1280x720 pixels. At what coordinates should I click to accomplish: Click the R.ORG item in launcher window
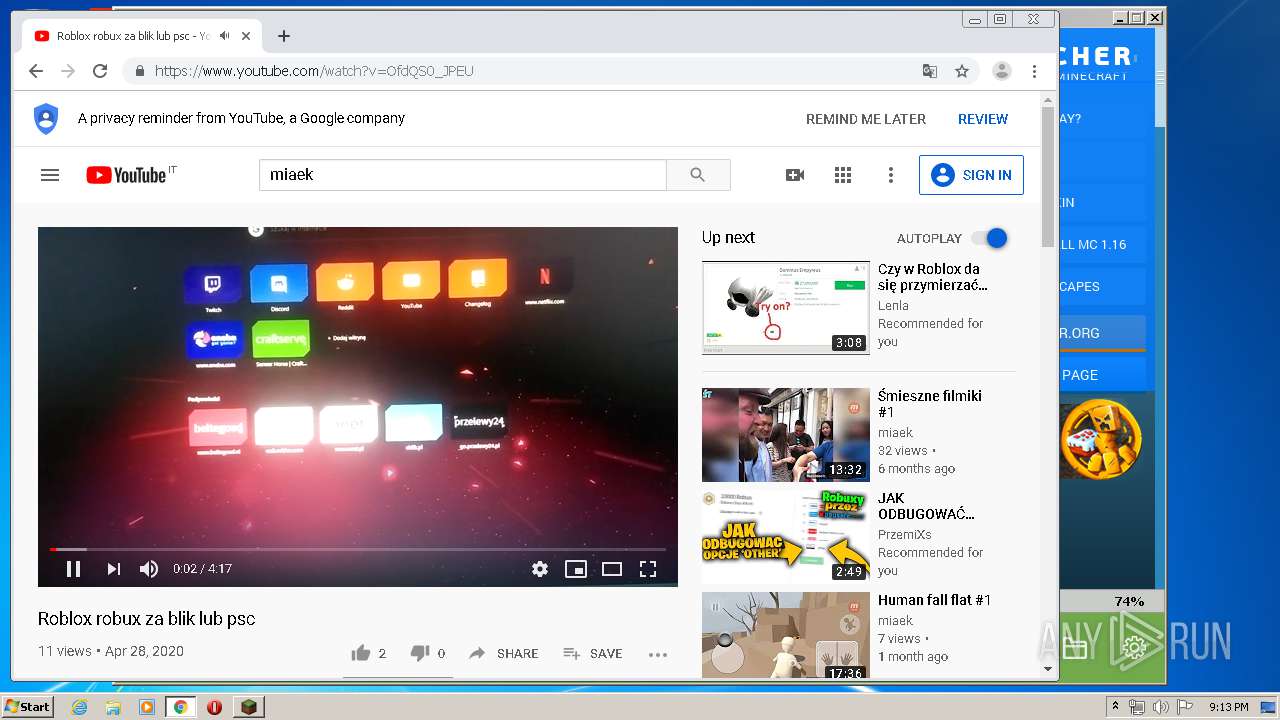1102,333
